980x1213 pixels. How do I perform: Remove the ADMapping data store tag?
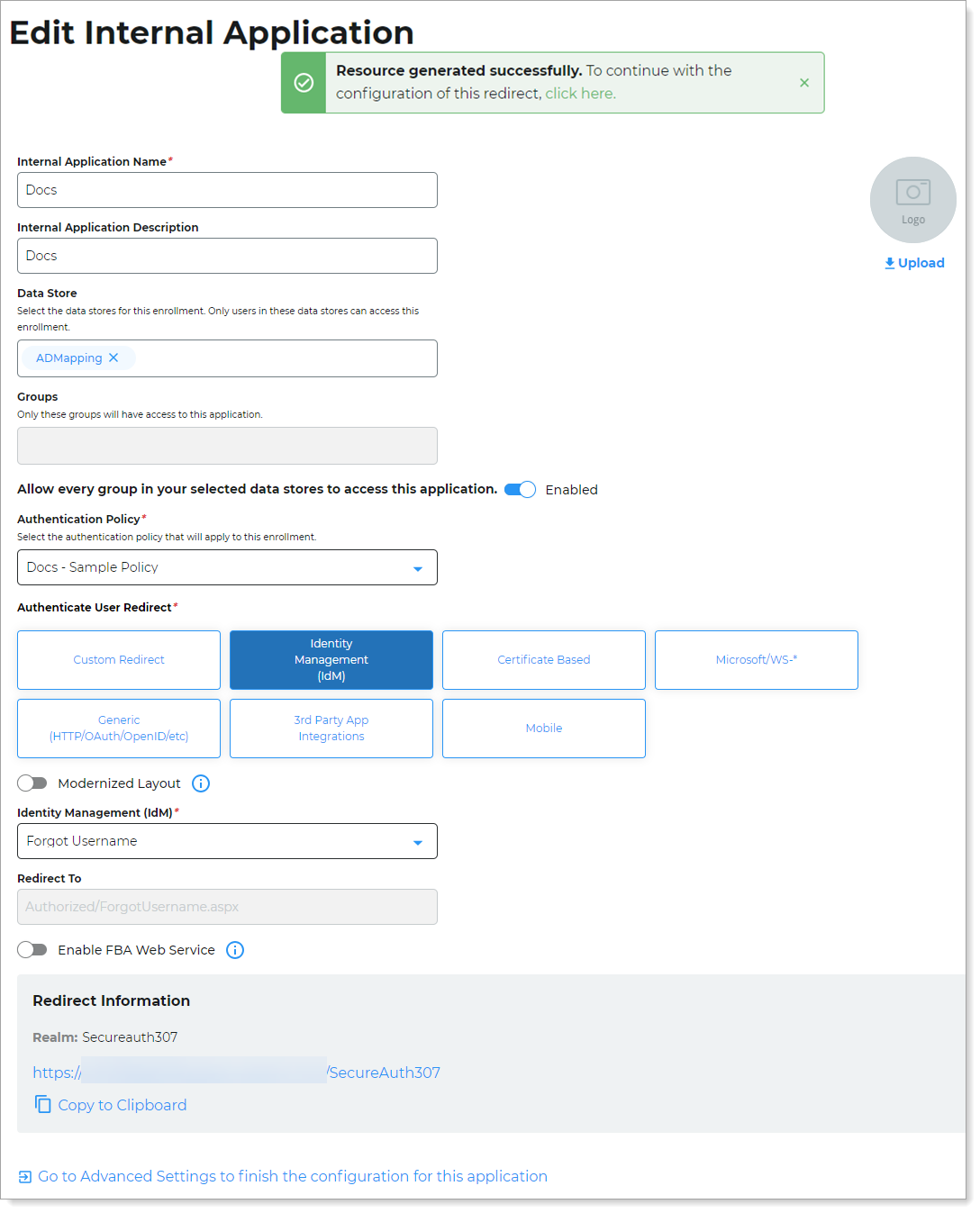click(113, 358)
